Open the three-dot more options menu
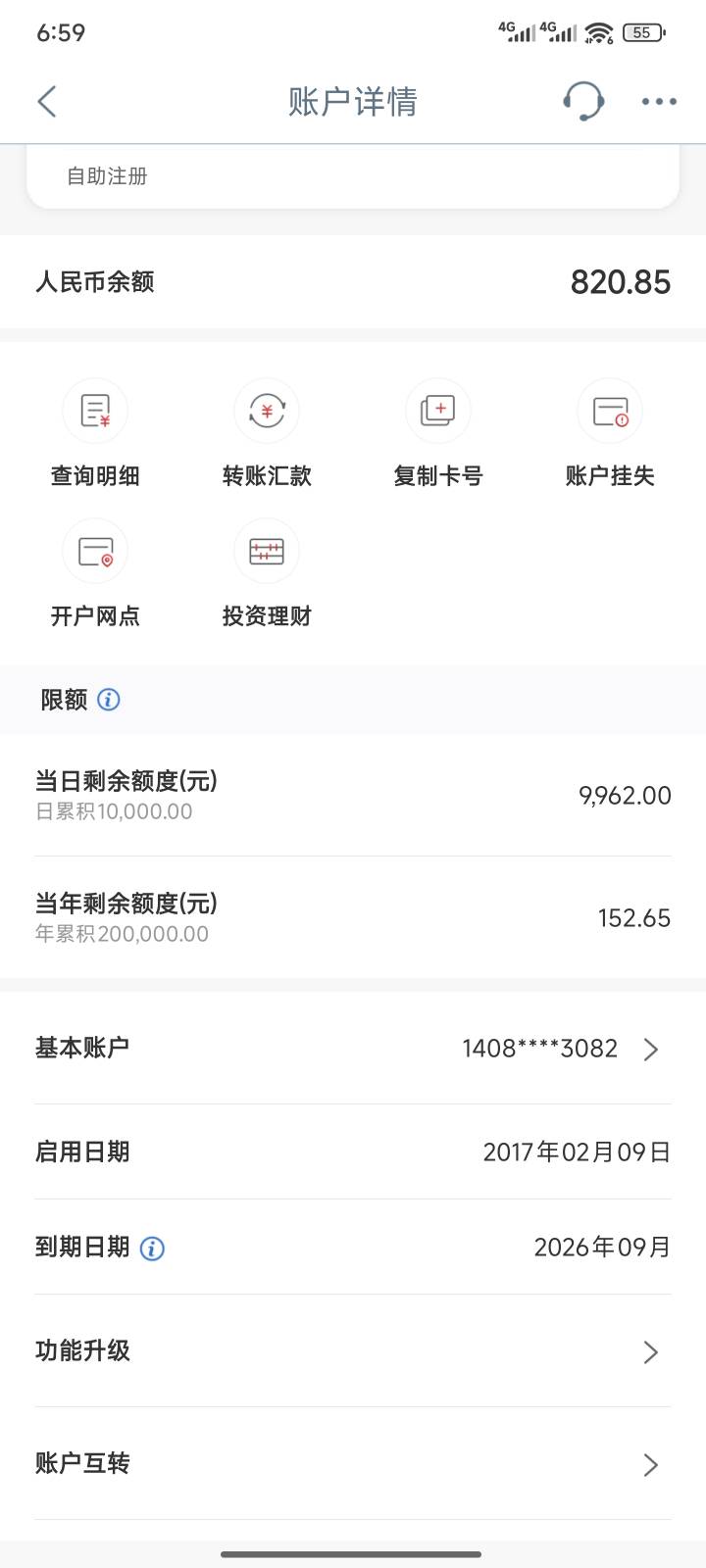706x1568 pixels. tap(659, 101)
